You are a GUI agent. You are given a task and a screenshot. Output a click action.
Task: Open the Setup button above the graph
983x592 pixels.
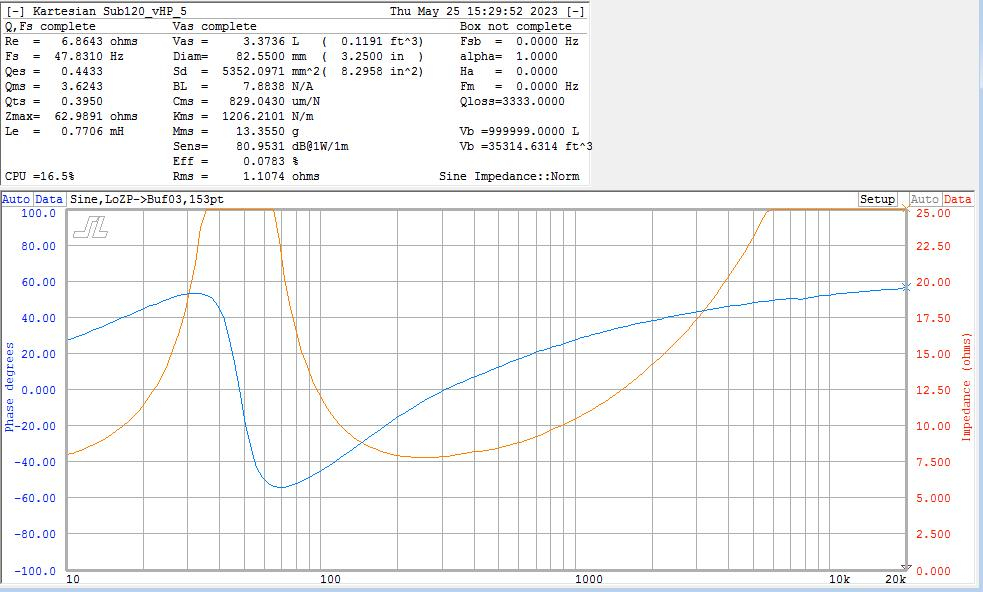[877, 200]
